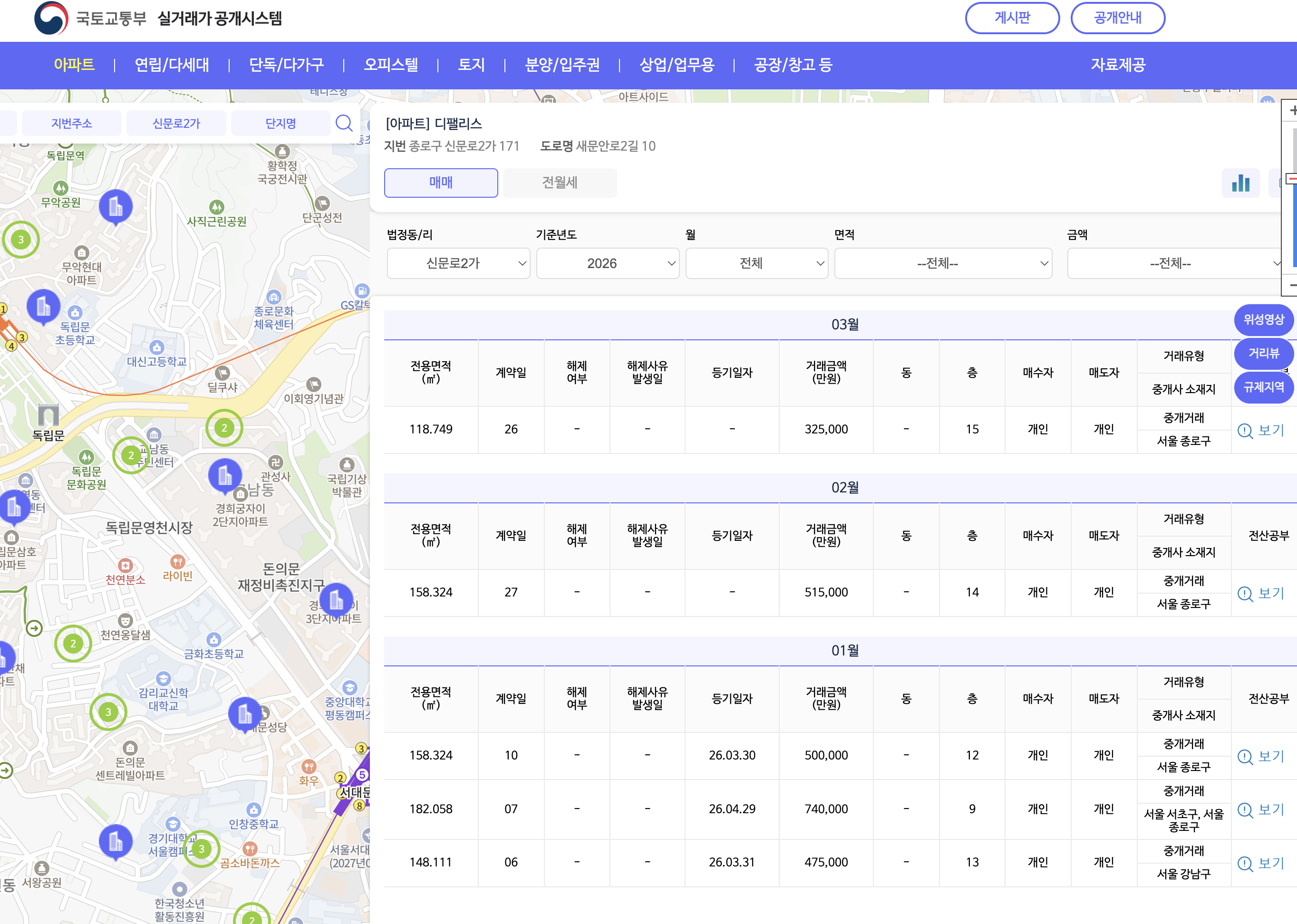This screenshot has width=1297, height=924.
Task: Click green cluster 3 left of 감리교신학대학교
Action: tap(108, 712)
